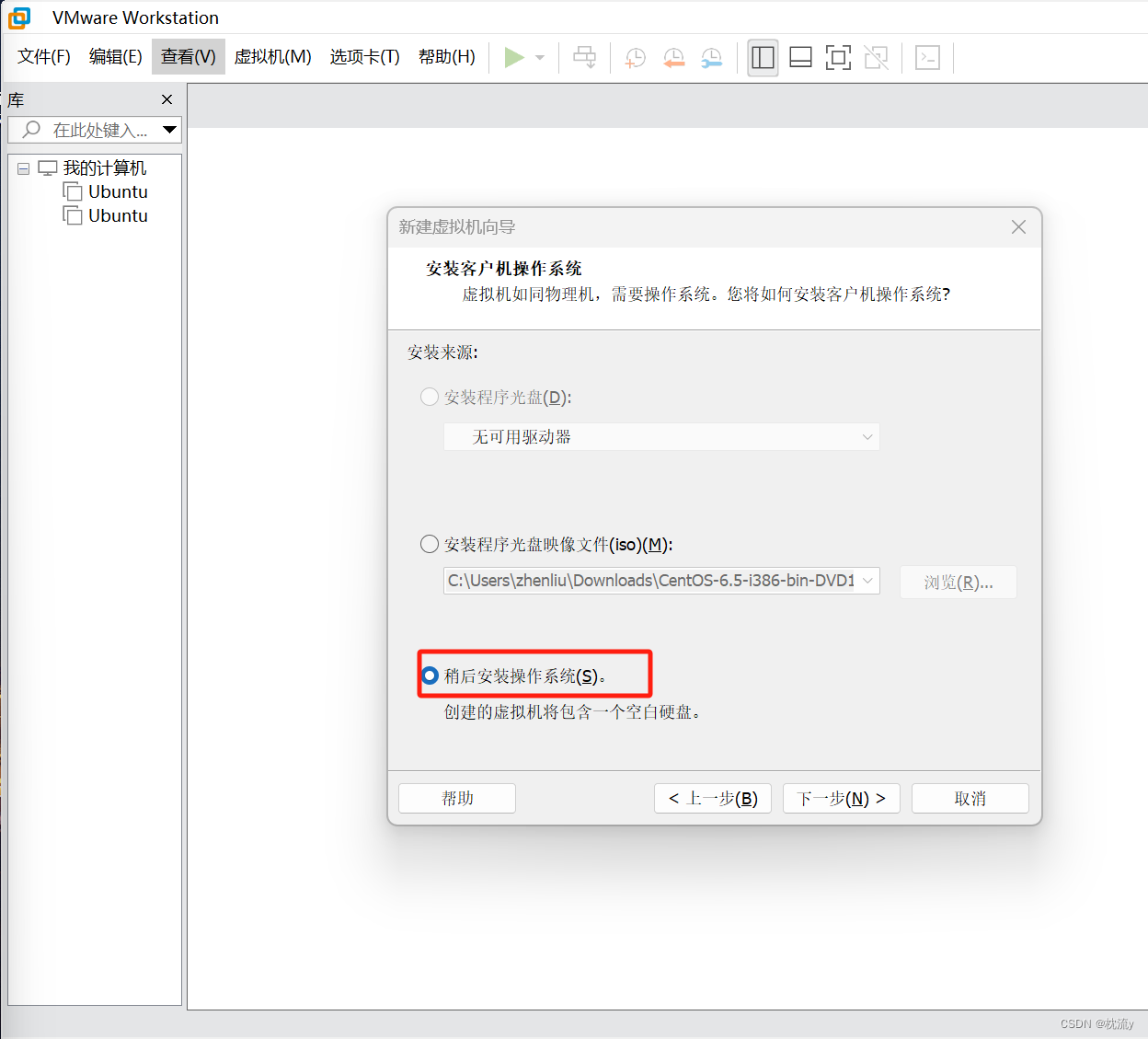Screen dimensions: 1148x1039
Task: Open 查看(V) menu
Action: click(189, 57)
